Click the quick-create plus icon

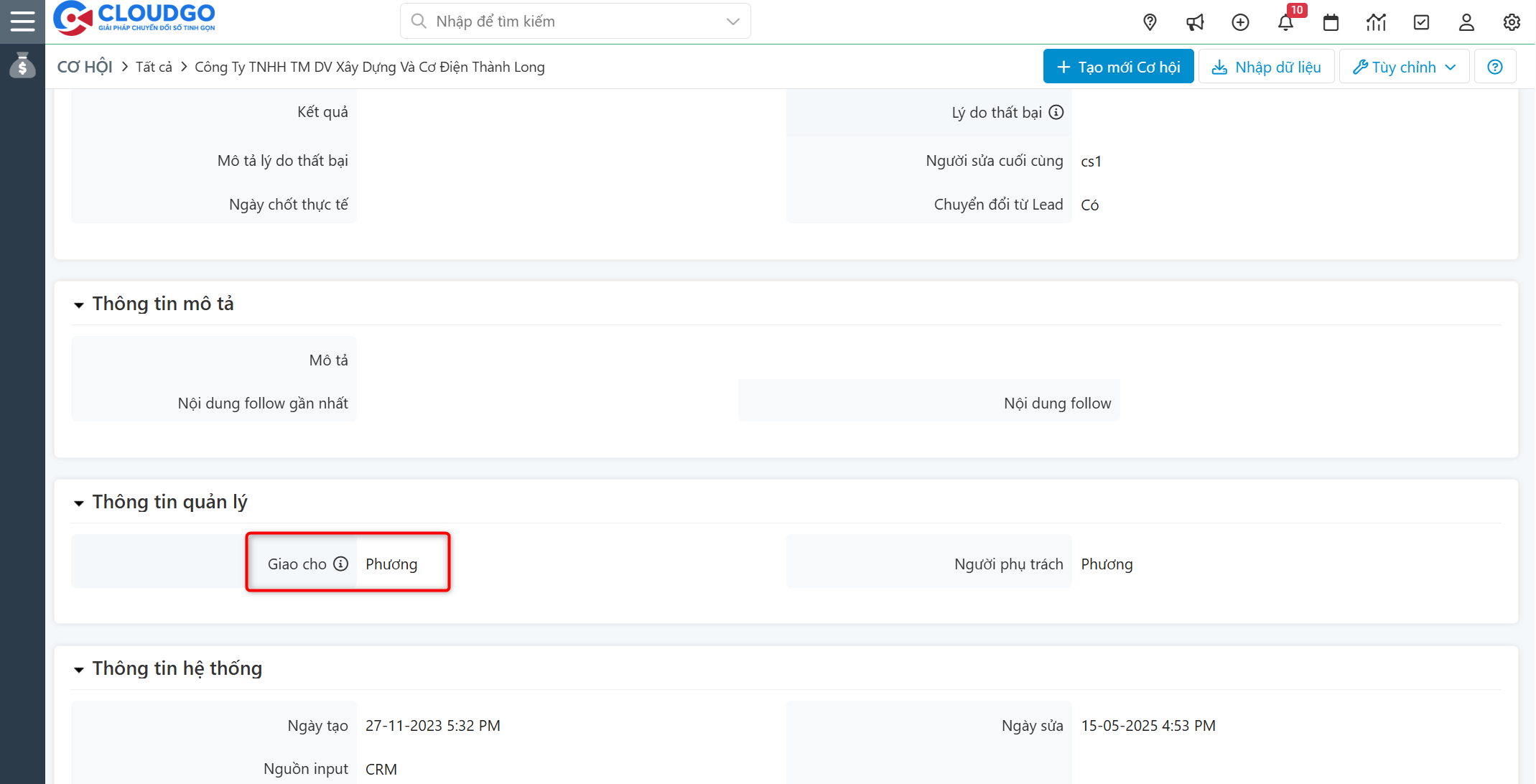pos(1241,22)
